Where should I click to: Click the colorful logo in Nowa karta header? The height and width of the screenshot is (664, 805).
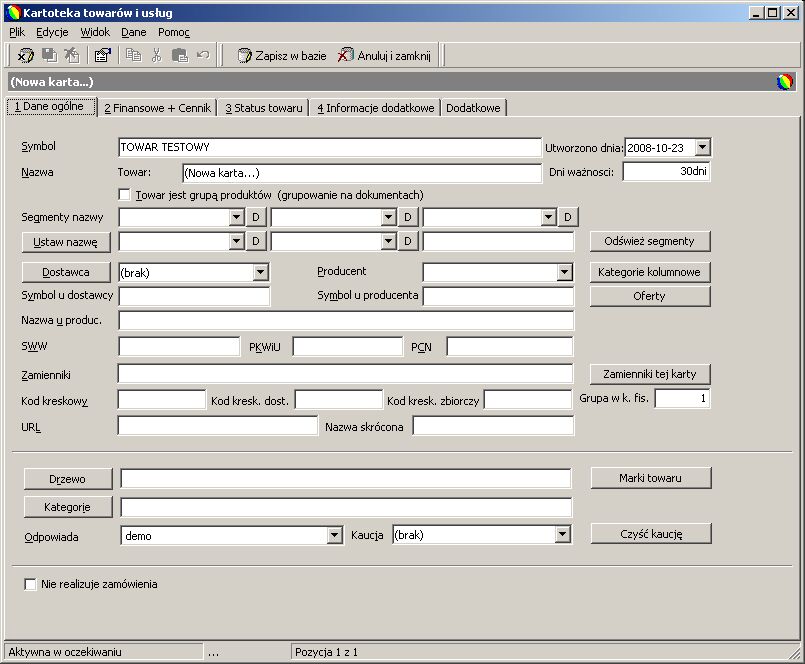tap(784, 82)
